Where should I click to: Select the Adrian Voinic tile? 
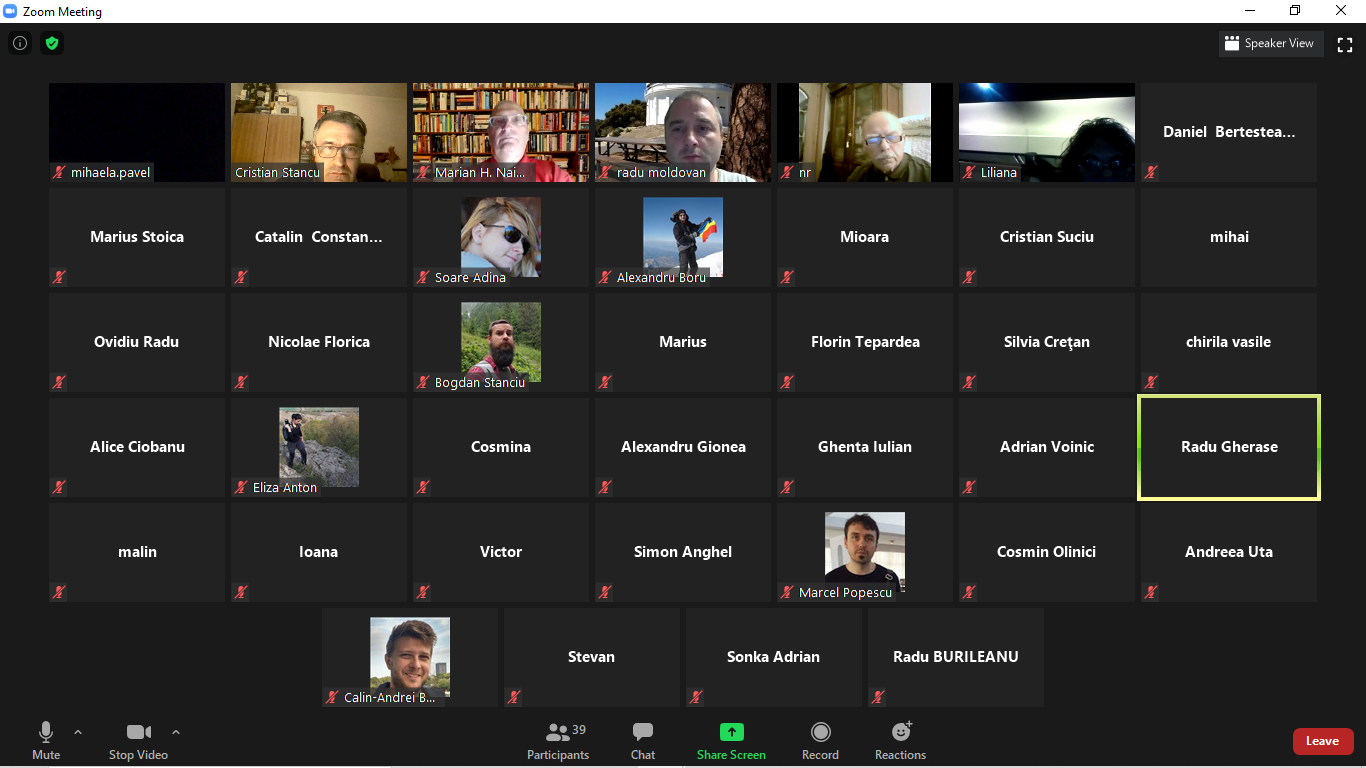[x=1047, y=447]
